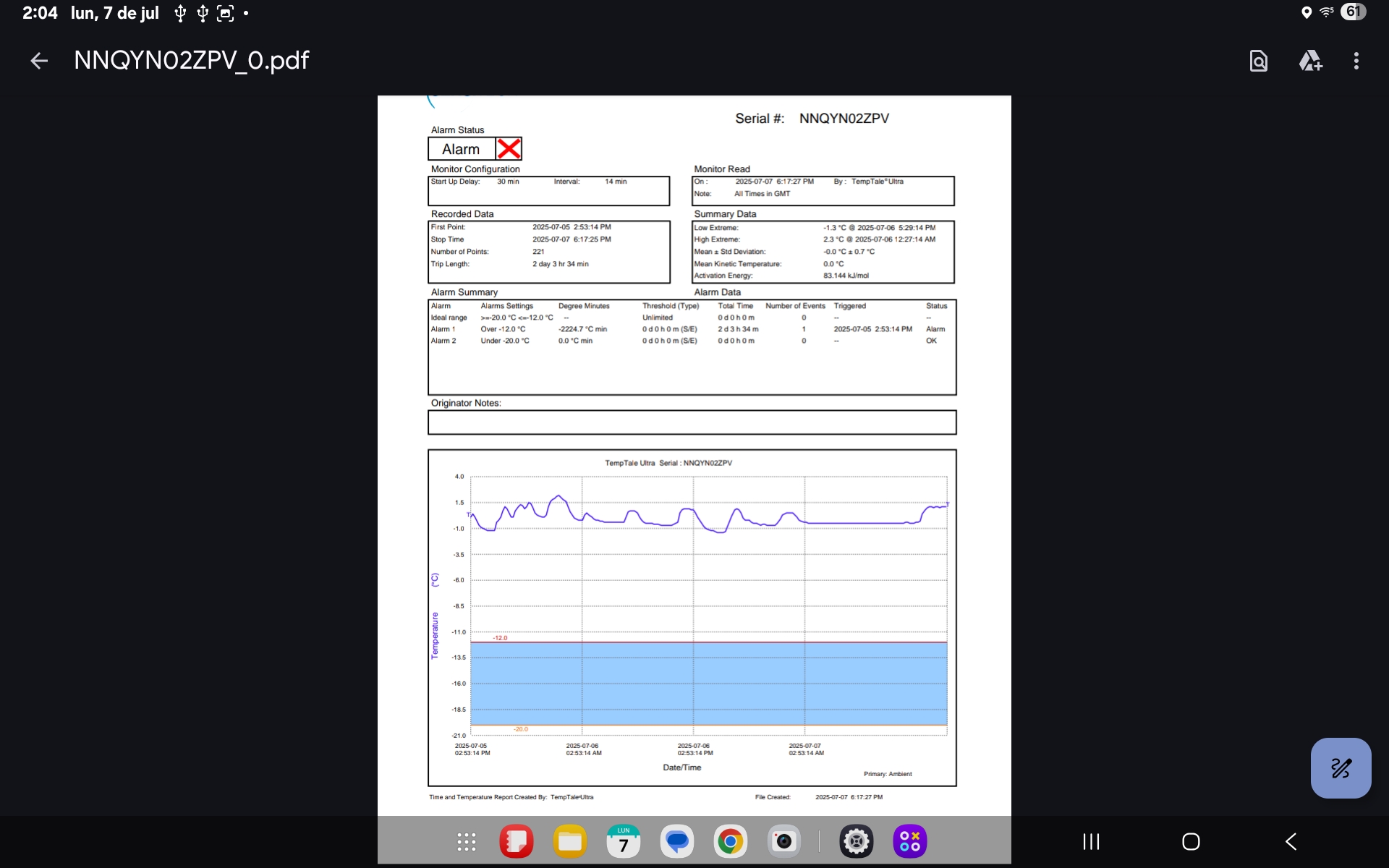Open the Calendar app showing 7
The image size is (1389, 868).
pos(623,841)
